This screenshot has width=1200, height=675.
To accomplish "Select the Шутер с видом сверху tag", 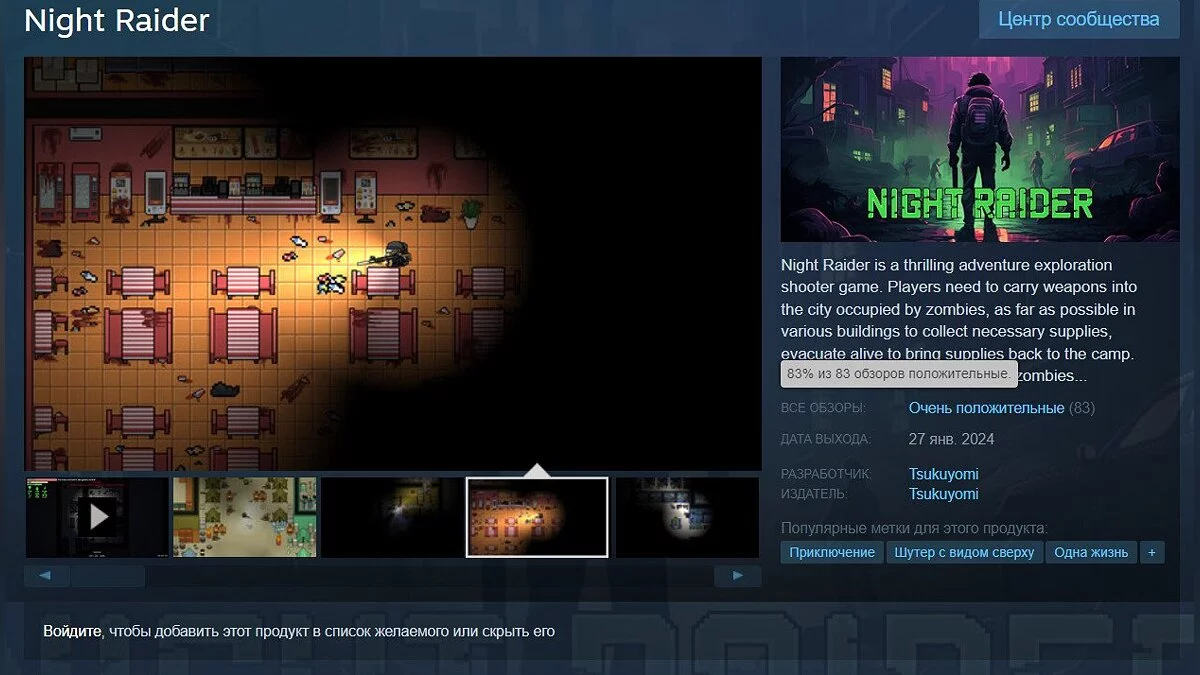I will (965, 552).
